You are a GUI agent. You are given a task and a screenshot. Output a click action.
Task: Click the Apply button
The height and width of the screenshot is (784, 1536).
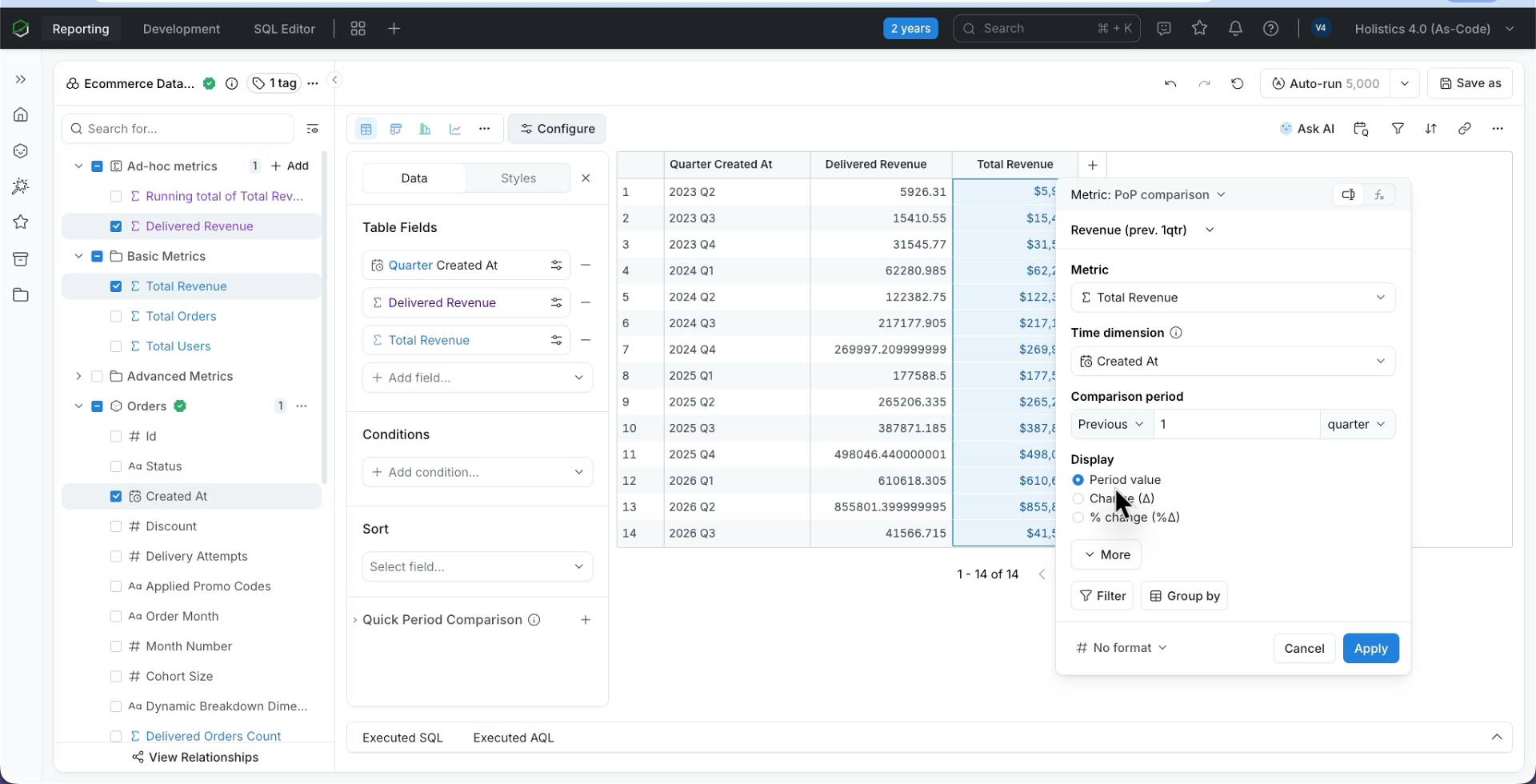[1370, 649]
